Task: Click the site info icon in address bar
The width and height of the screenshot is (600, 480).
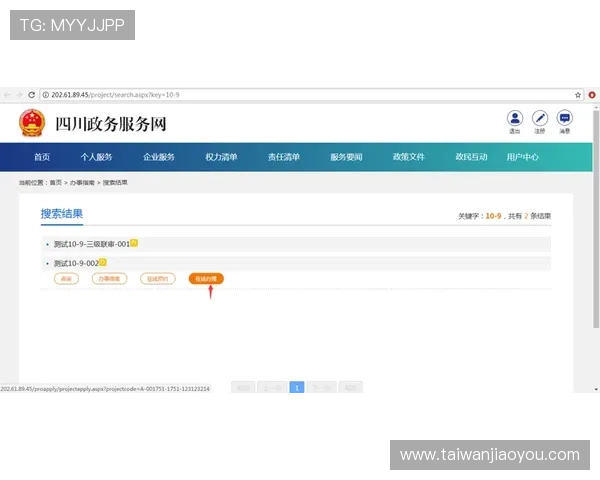Action: click(46, 95)
